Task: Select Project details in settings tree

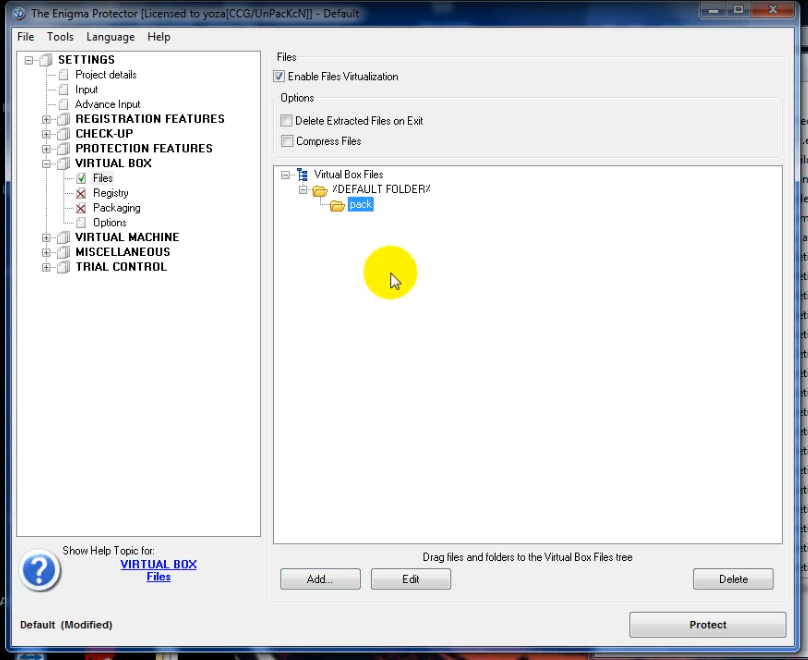Action: click(106, 75)
